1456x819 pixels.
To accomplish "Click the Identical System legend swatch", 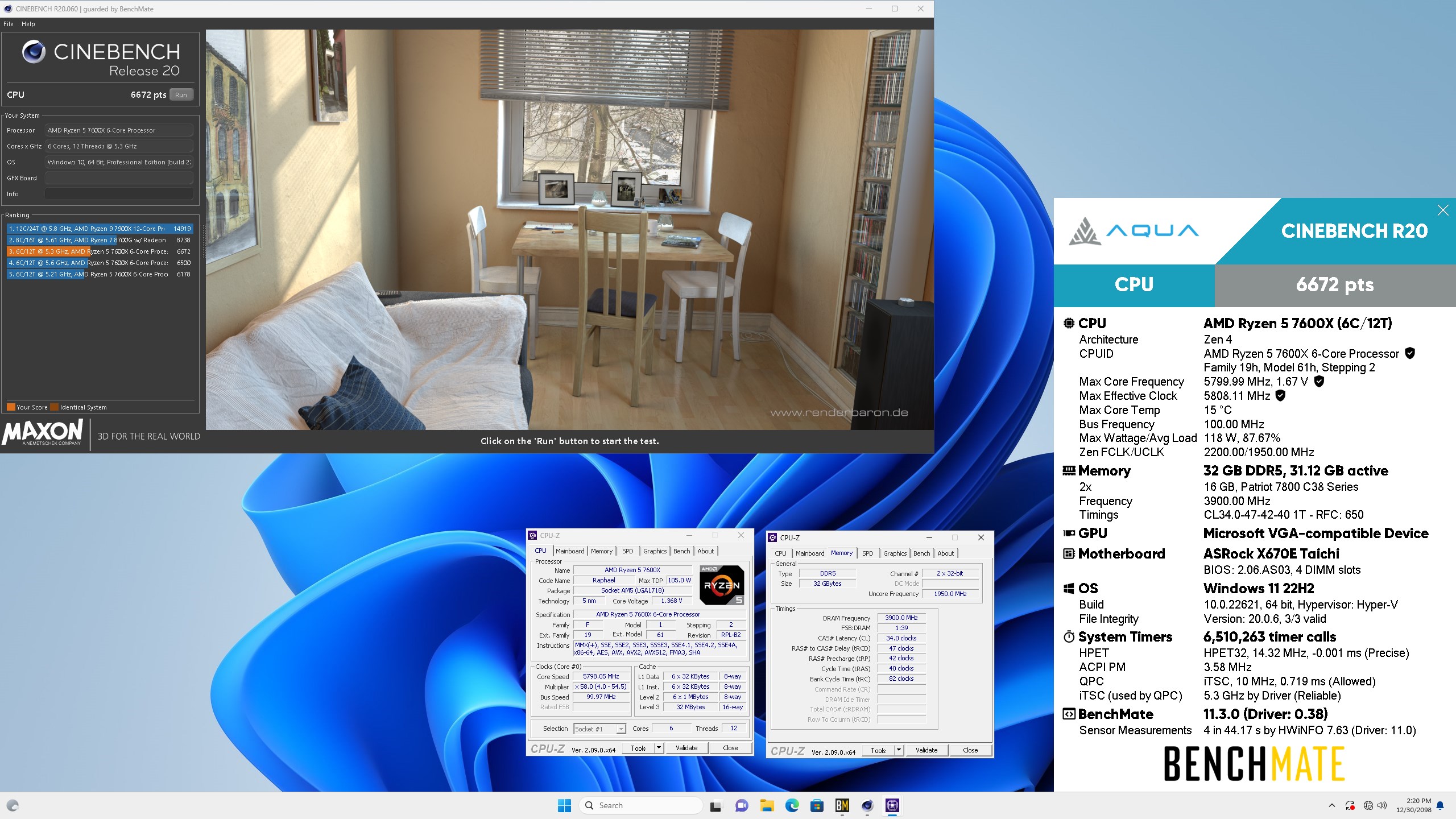I will pyautogui.click(x=54, y=407).
